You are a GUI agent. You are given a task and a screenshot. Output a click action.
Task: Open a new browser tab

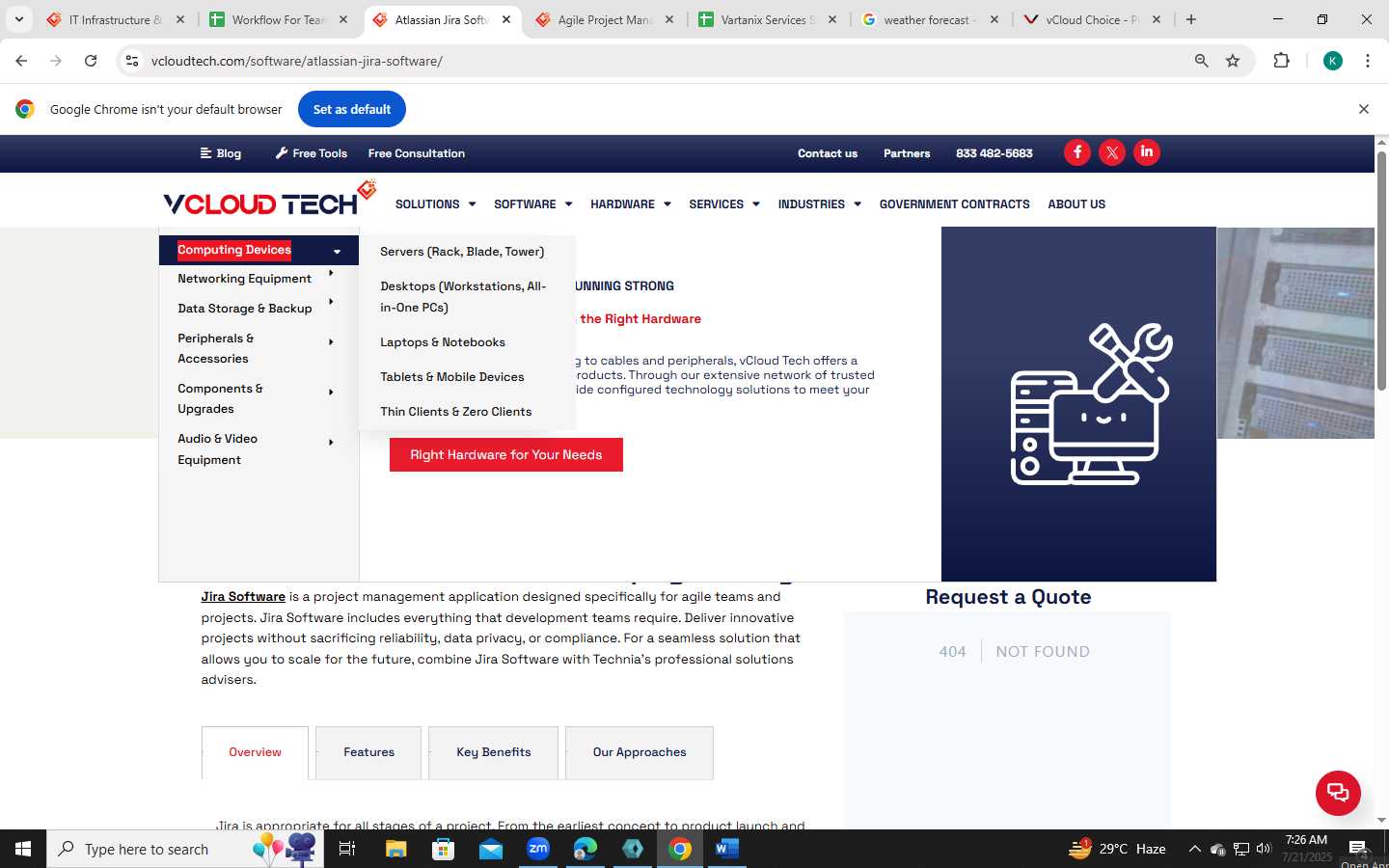coord(1191,19)
